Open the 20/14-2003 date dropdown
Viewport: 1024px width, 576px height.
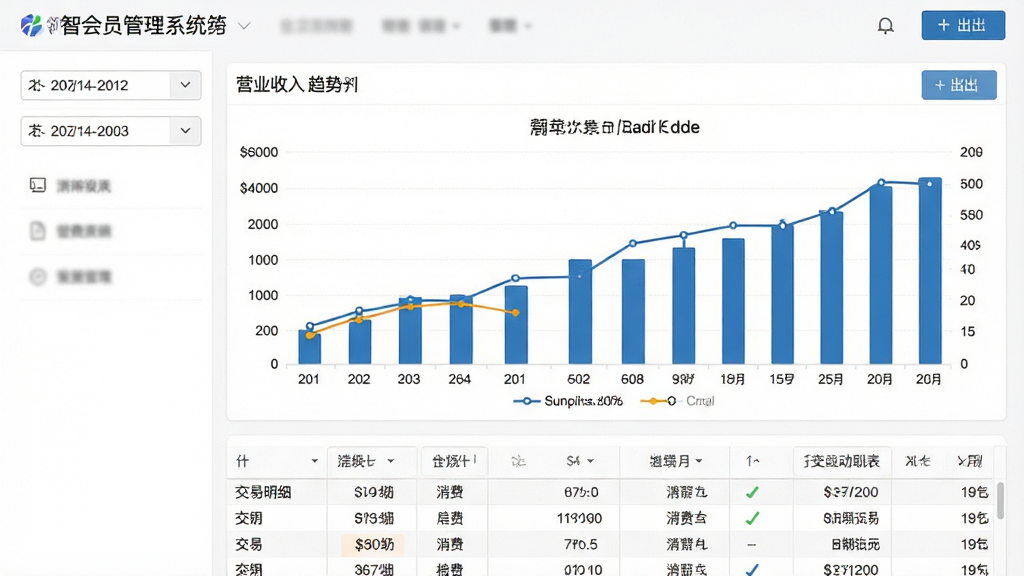coord(111,131)
